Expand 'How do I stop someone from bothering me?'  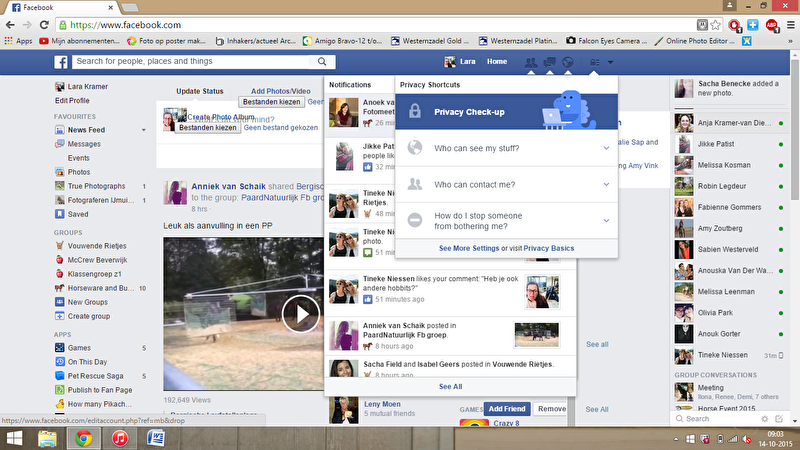coord(506,220)
